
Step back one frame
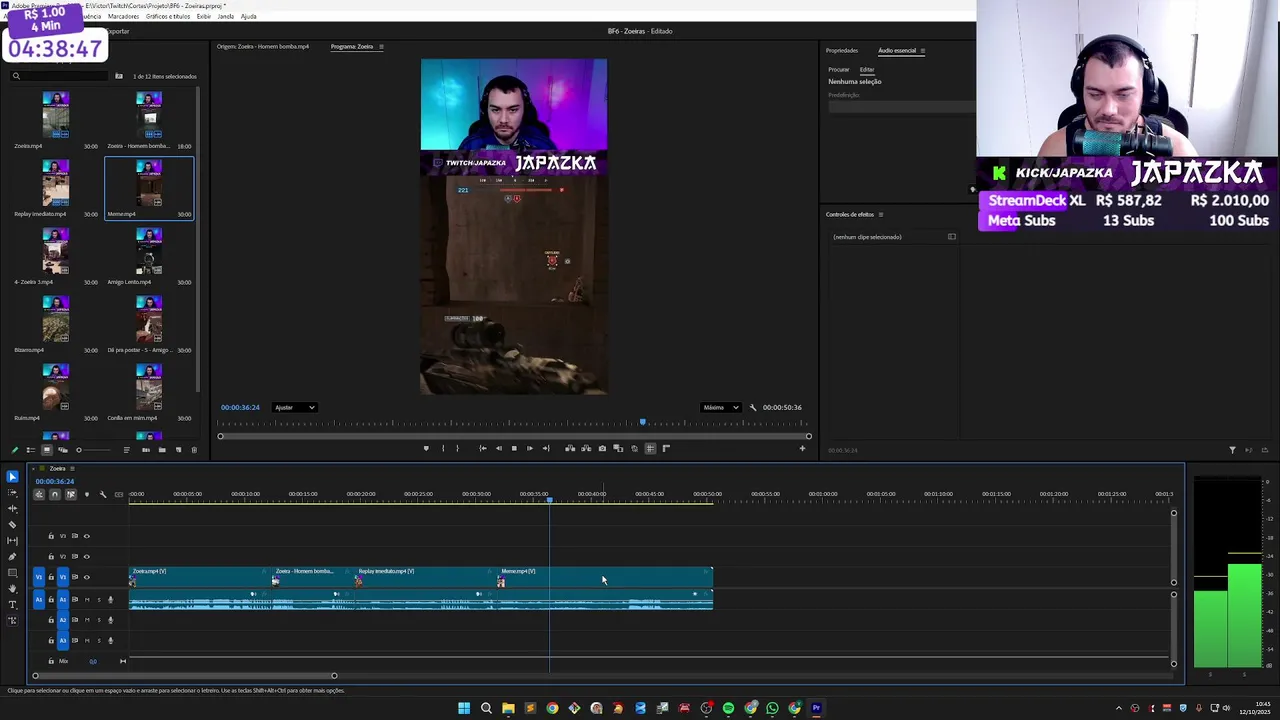[498, 448]
